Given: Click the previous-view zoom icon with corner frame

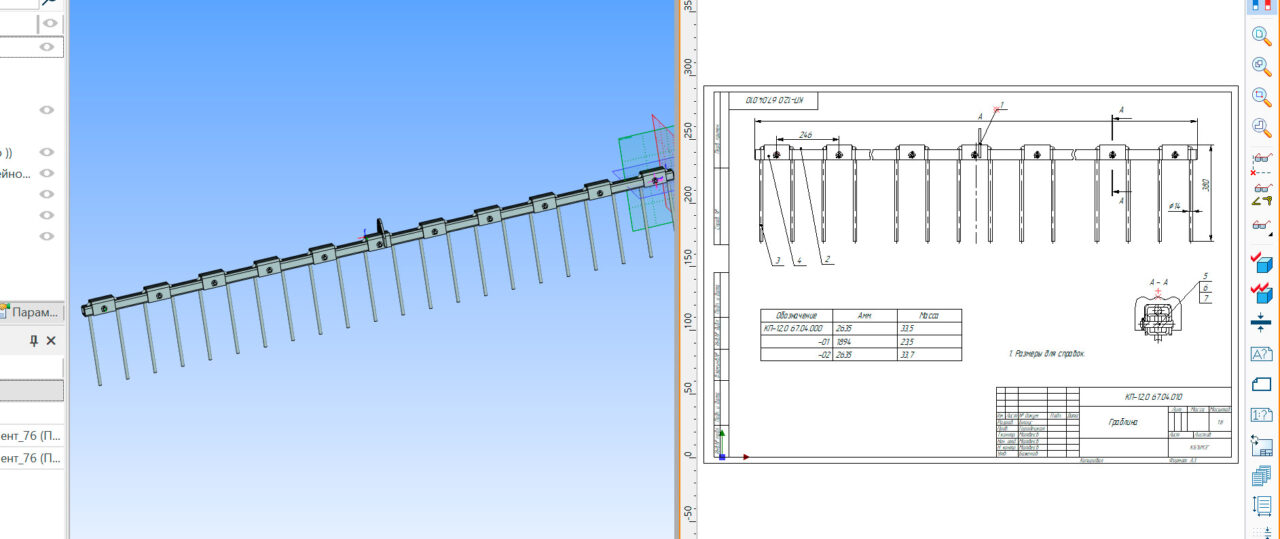Looking at the screenshot, I should point(1261,128).
